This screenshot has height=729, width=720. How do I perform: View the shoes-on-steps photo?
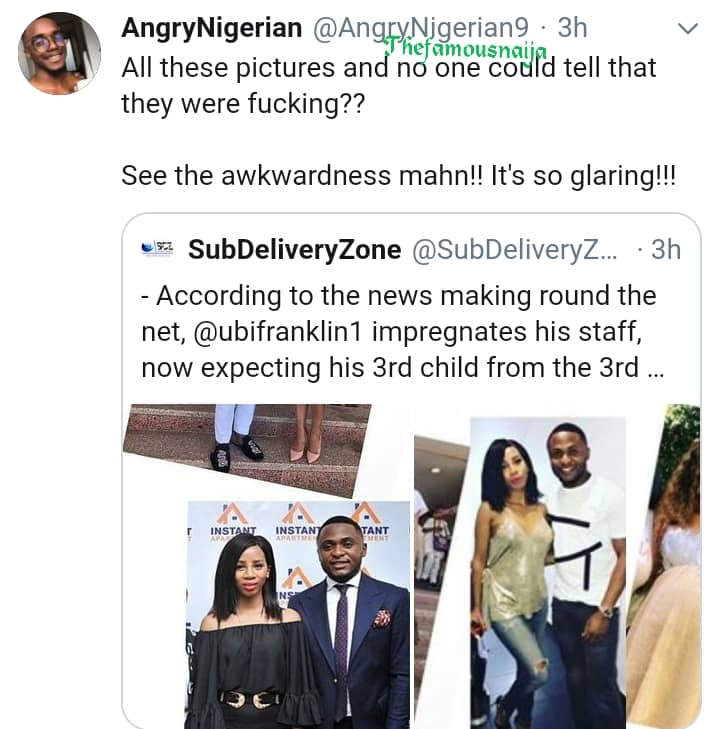pyautogui.click(x=247, y=445)
